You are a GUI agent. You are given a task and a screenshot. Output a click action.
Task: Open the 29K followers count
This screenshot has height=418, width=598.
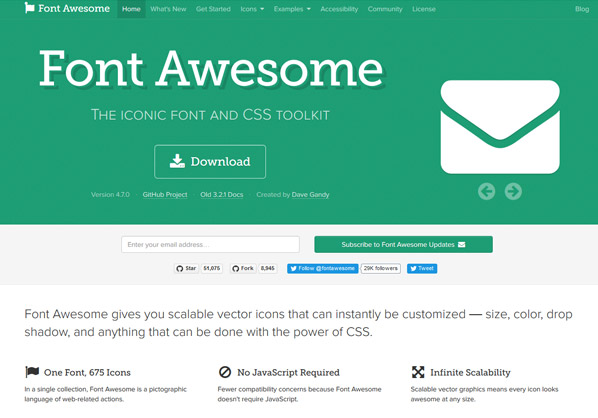coord(381,268)
